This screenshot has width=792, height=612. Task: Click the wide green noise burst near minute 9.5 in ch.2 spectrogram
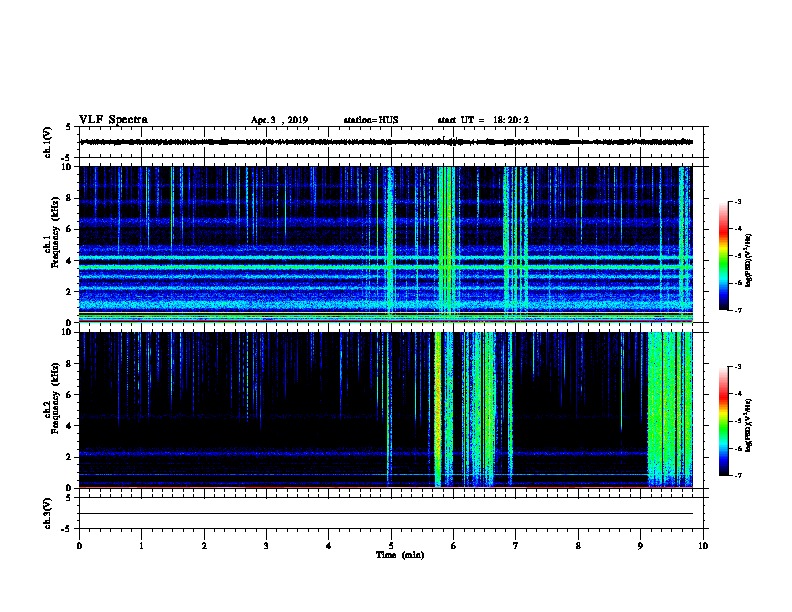[x=670, y=409]
